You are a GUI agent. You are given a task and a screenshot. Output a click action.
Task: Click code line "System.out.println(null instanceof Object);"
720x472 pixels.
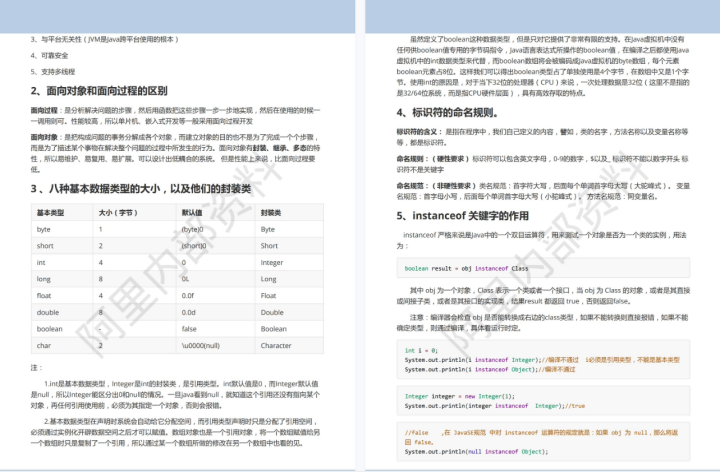click(x=476, y=452)
